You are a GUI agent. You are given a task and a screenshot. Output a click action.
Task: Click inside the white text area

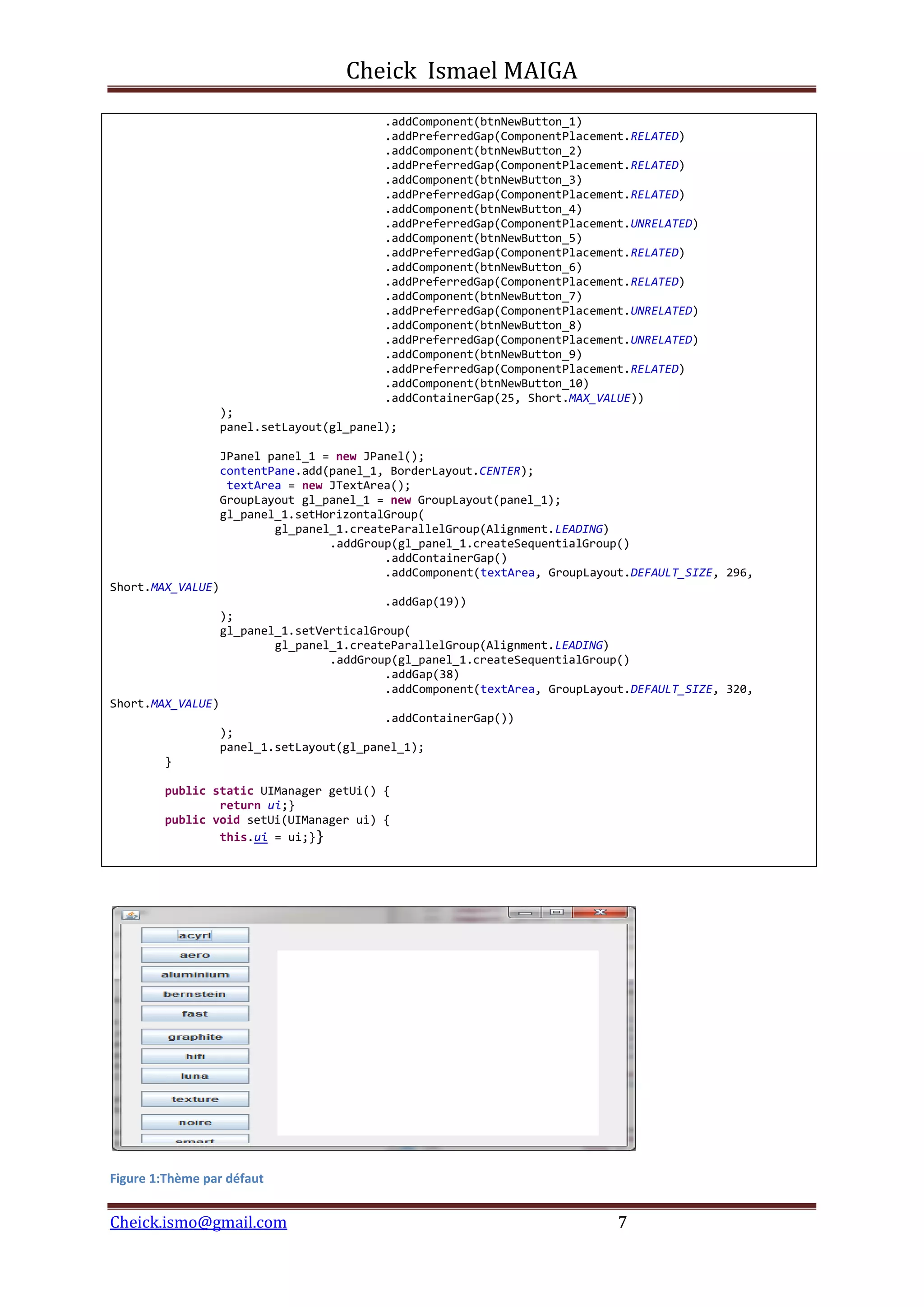[438, 1042]
